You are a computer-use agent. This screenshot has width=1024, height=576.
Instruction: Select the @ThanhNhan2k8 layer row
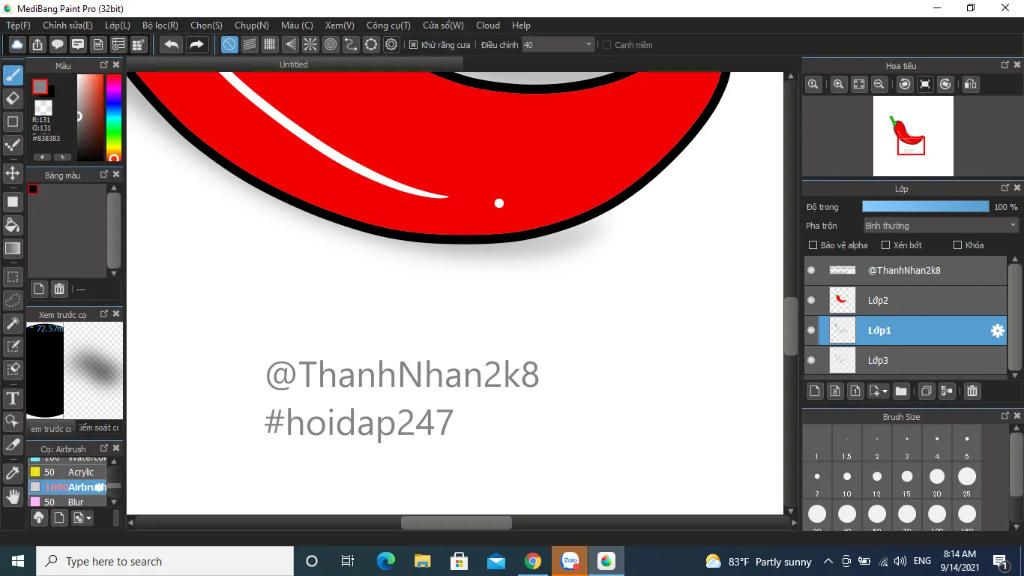click(906, 270)
